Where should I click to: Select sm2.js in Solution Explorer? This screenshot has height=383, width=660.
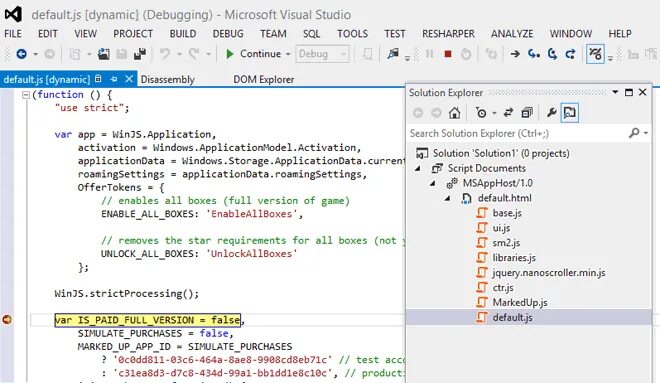coord(506,243)
